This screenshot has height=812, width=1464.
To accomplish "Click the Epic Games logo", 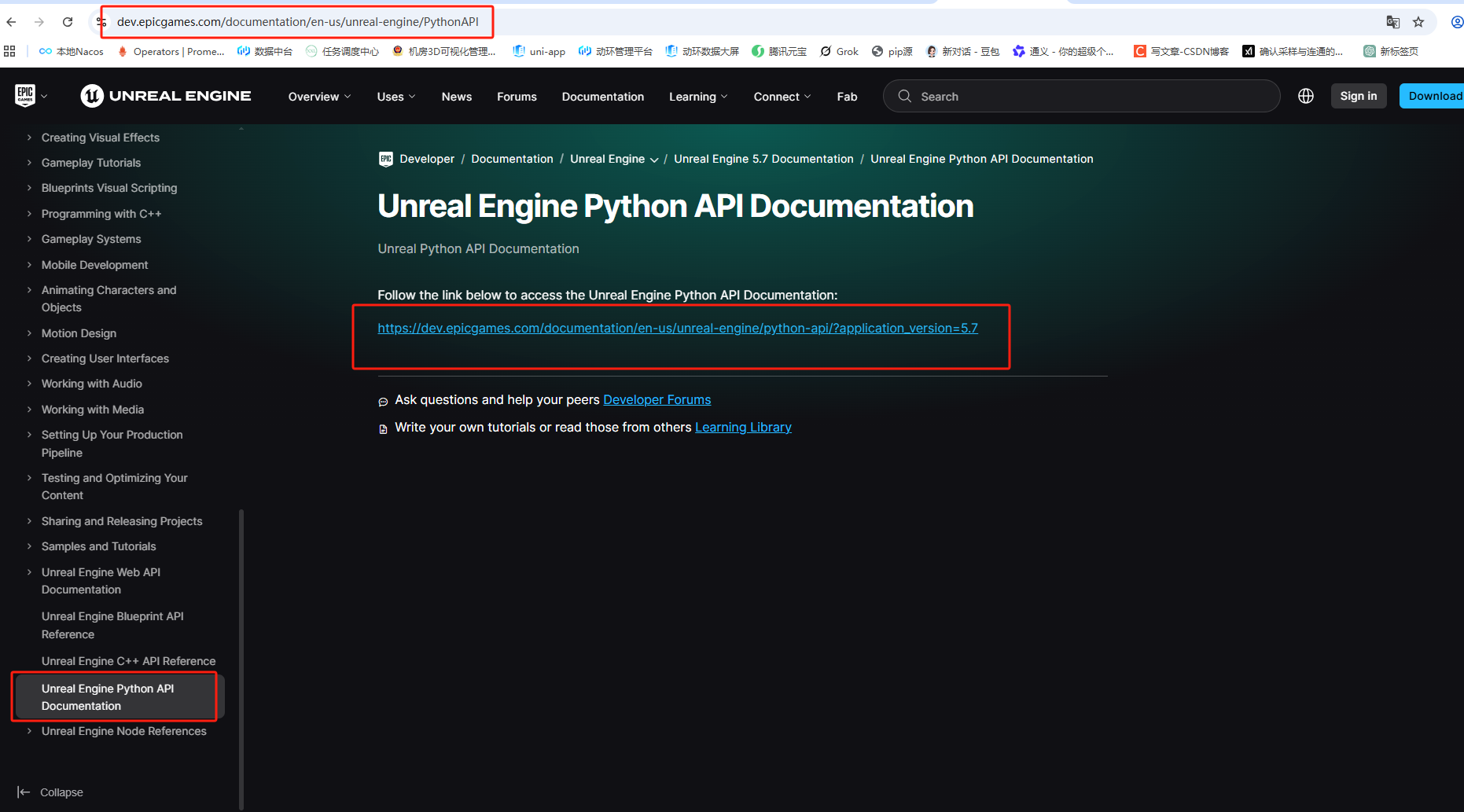I will [x=25, y=96].
